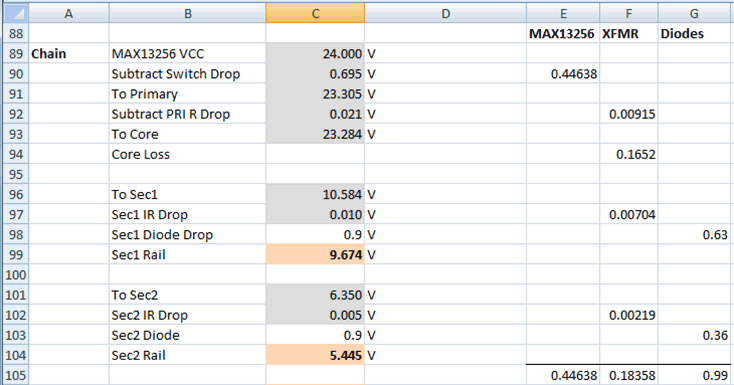Screen dimensions: 734x385
Task: Click the 0.63 cell in Diodes column
Action: pos(694,234)
